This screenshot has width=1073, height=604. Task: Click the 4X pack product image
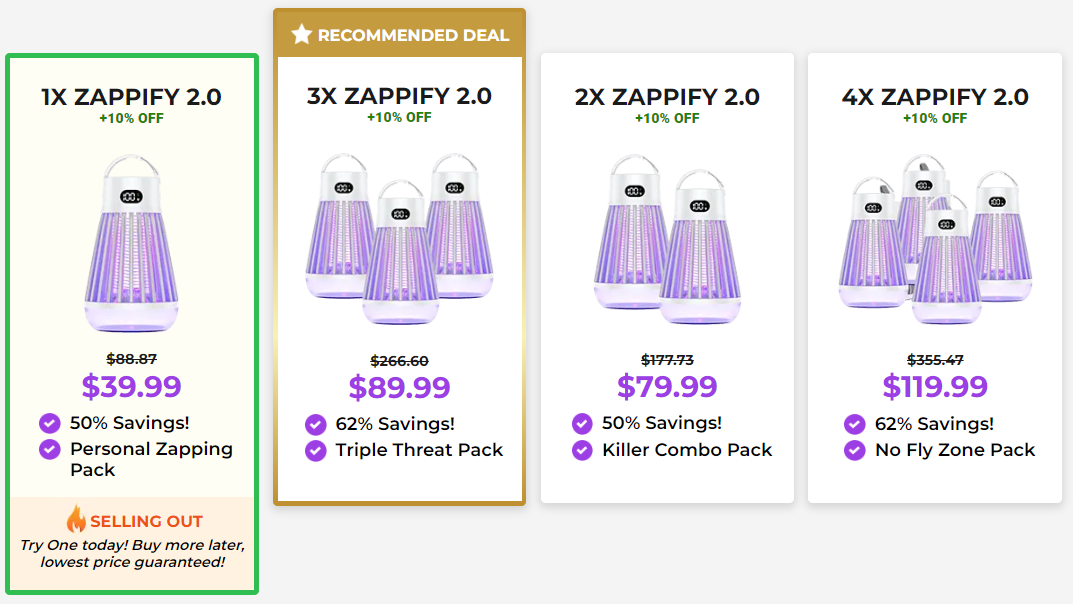934,240
